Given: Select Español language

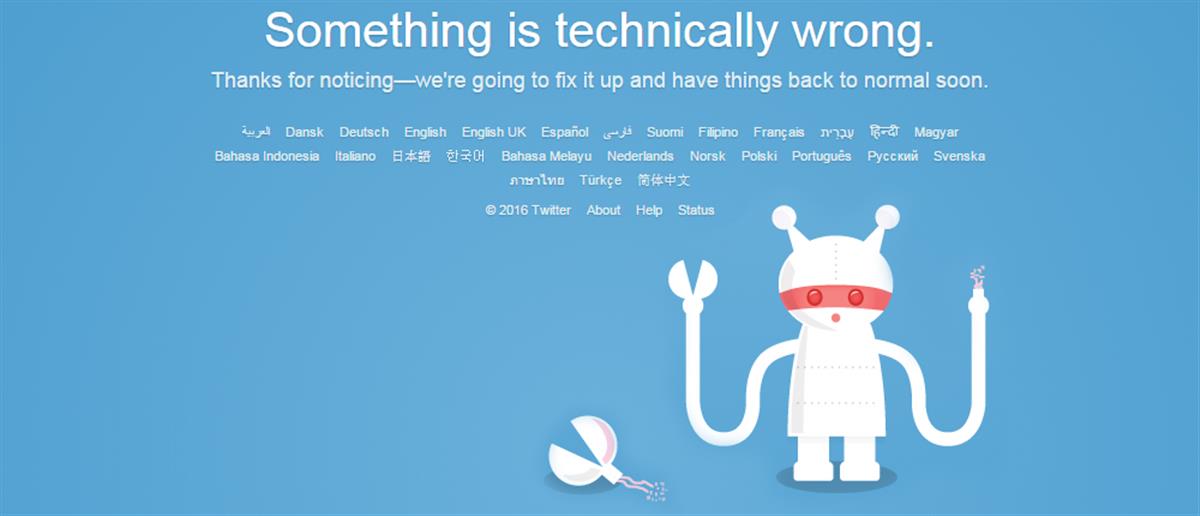Looking at the screenshot, I should pyautogui.click(x=565, y=132).
